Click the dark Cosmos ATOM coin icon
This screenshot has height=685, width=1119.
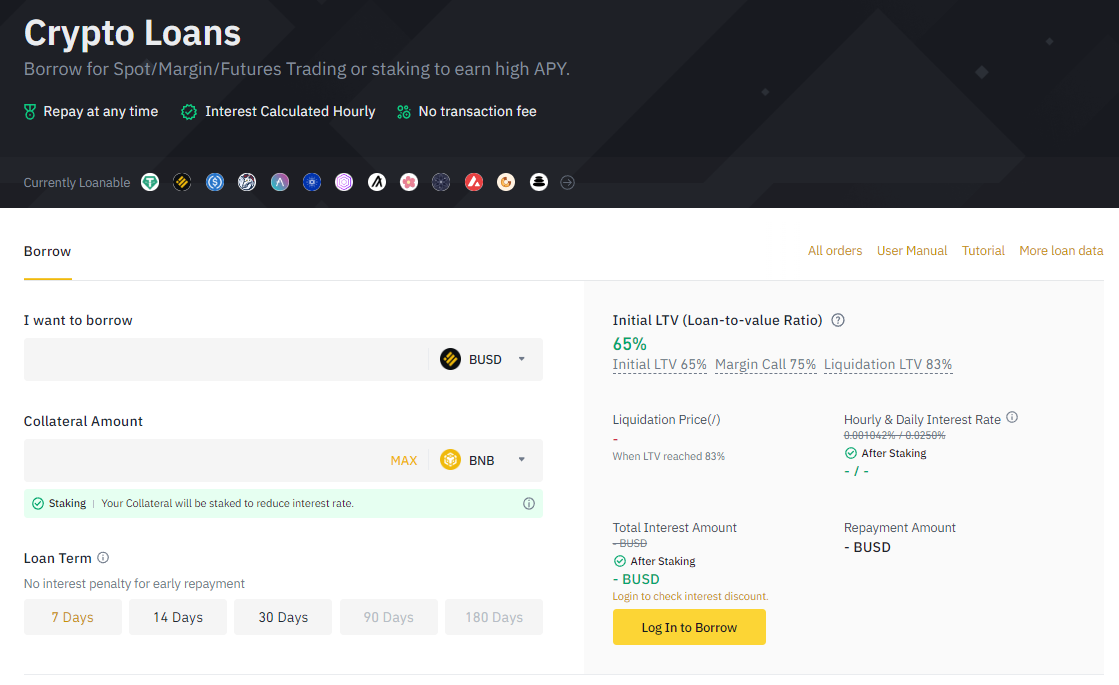tap(441, 182)
